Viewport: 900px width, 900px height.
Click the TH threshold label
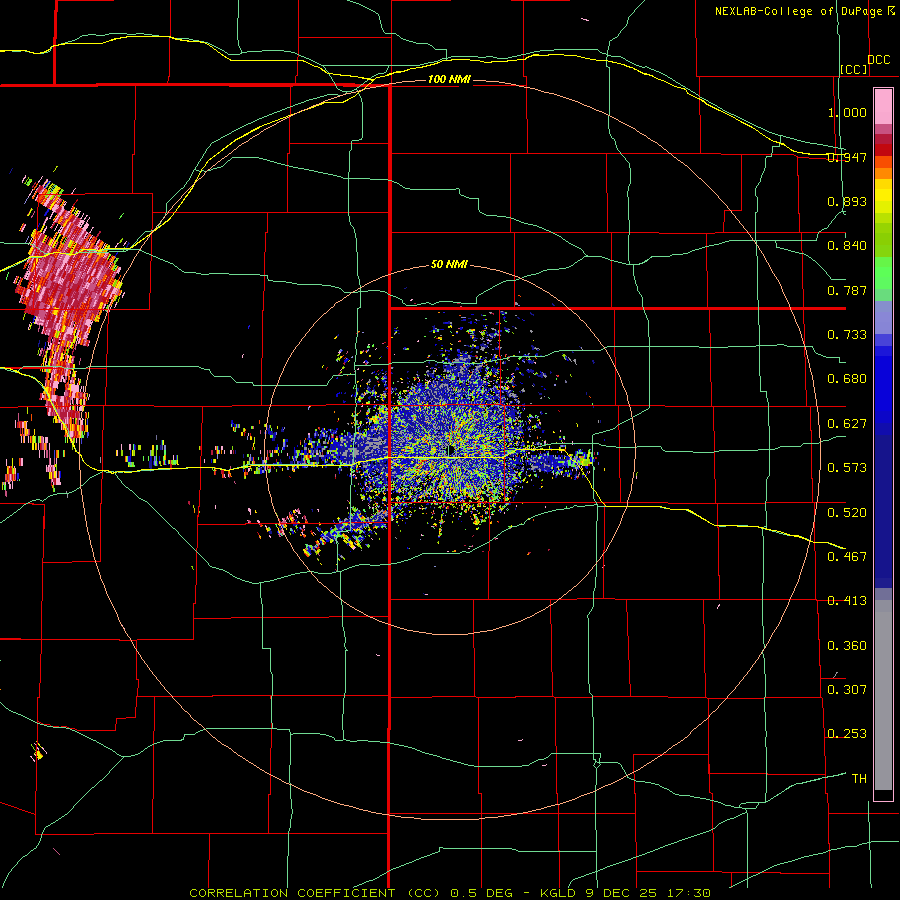pos(859,779)
